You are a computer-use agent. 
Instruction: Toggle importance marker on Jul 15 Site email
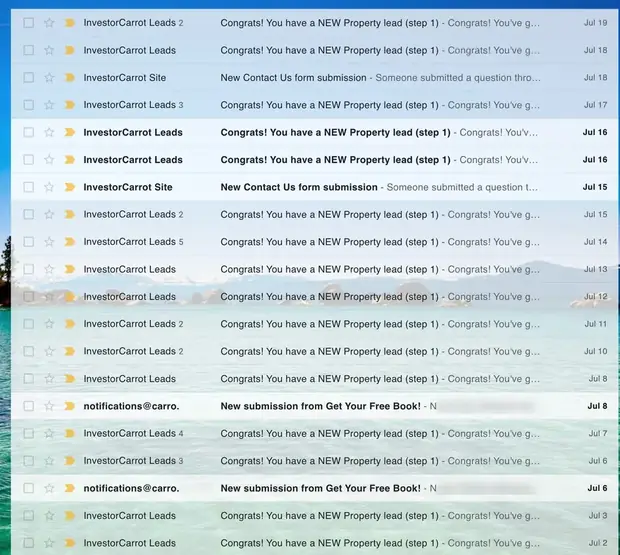pyautogui.click(x=70, y=187)
